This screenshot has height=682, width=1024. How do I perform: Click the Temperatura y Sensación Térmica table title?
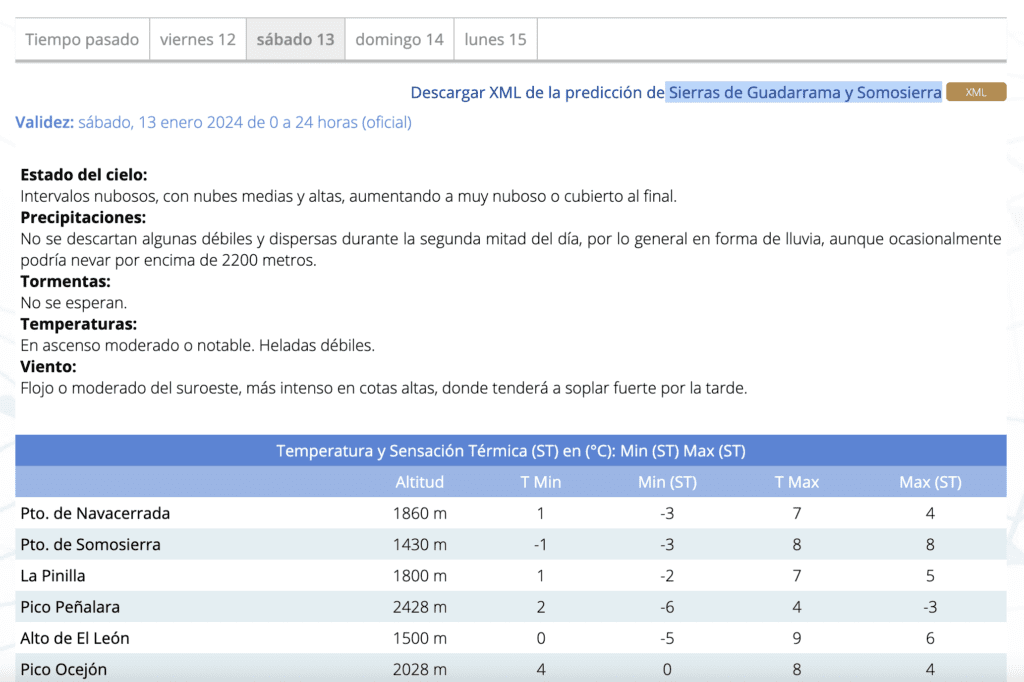tap(510, 451)
